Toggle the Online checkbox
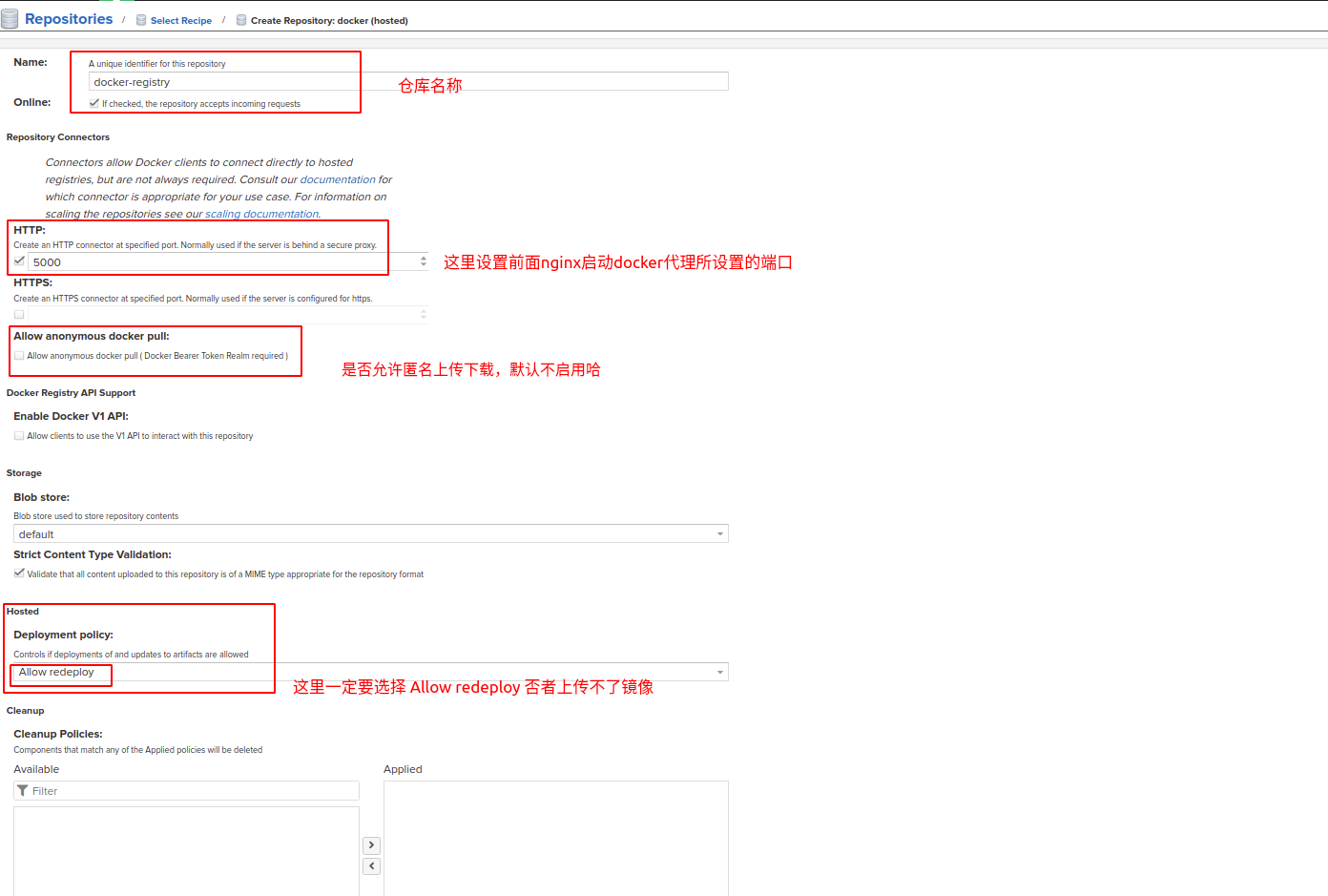Screen dimensions: 1328x896 point(93,103)
